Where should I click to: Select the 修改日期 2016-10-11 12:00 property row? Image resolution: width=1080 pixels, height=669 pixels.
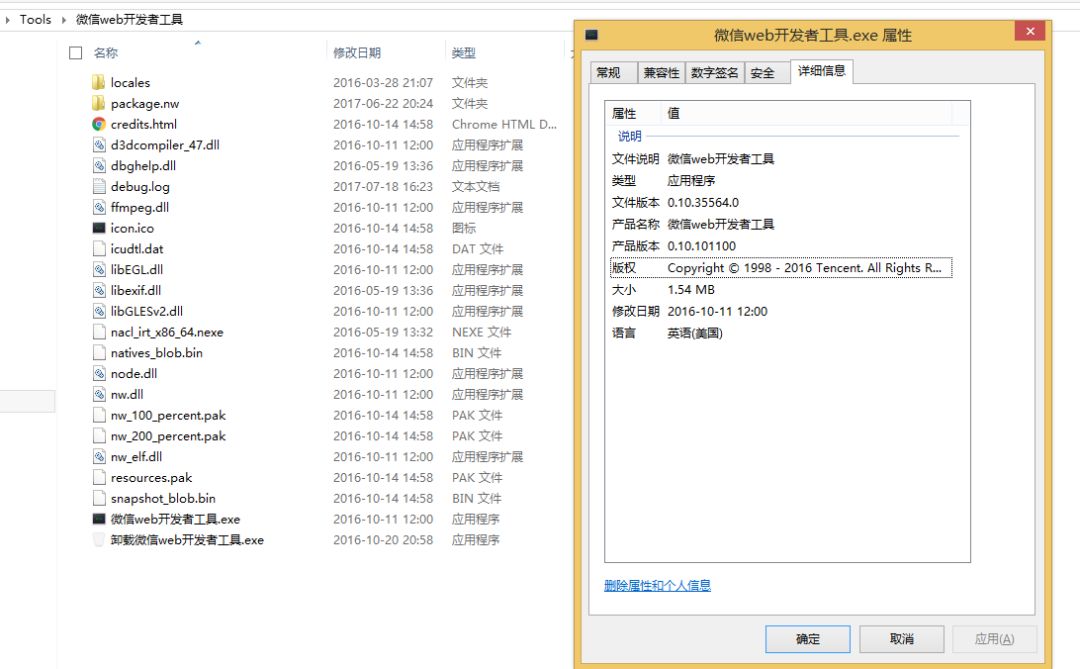tap(781, 311)
